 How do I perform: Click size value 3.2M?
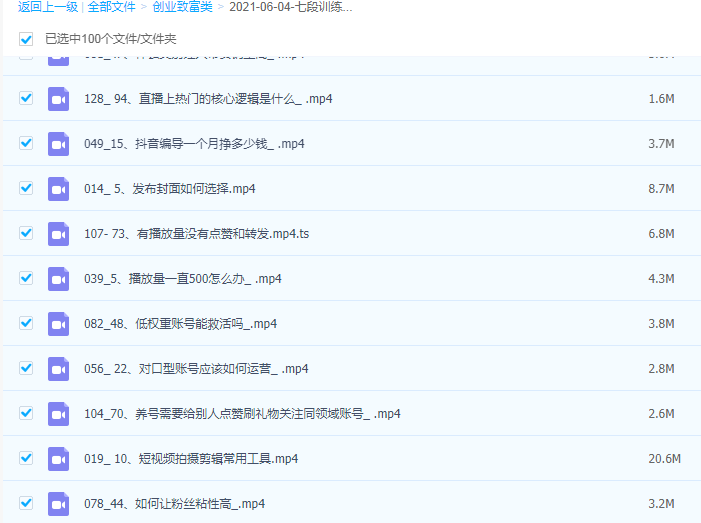pos(662,504)
